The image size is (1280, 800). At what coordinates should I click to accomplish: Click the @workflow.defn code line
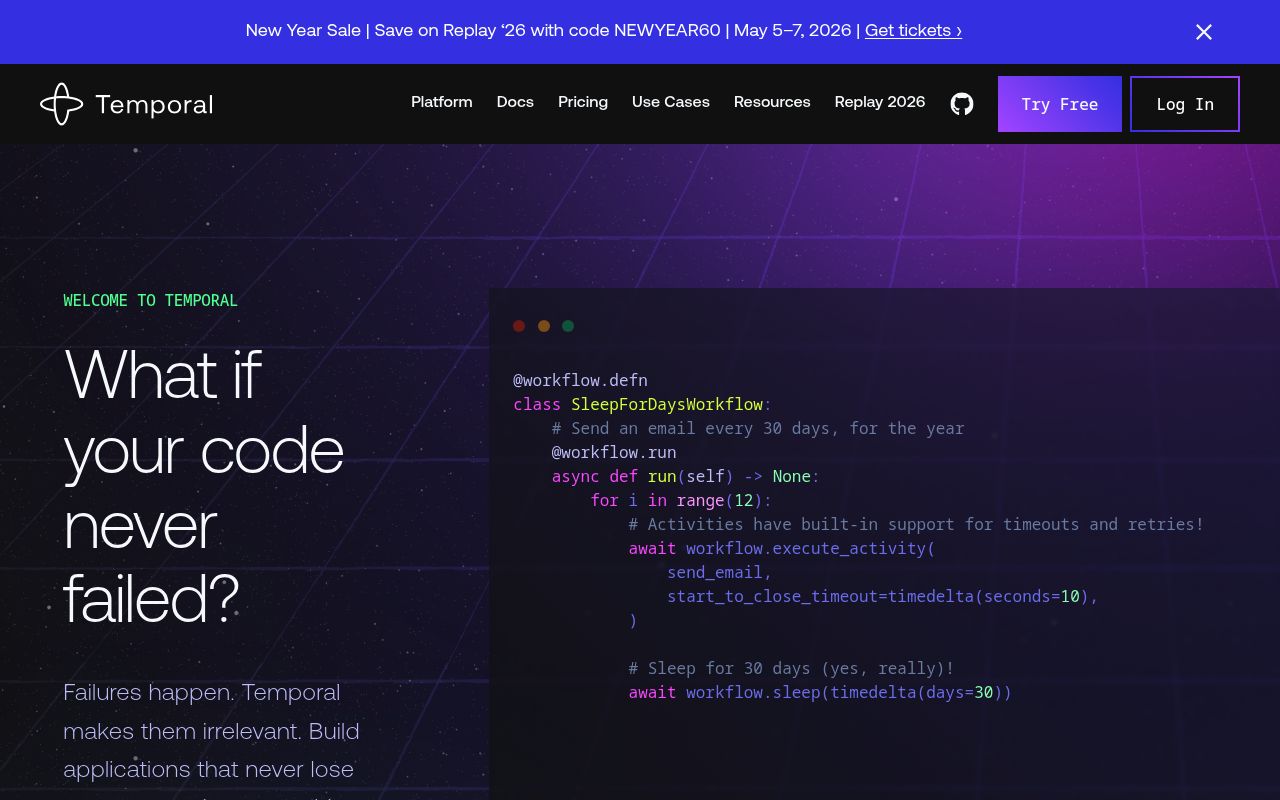pyautogui.click(x=580, y=380)
